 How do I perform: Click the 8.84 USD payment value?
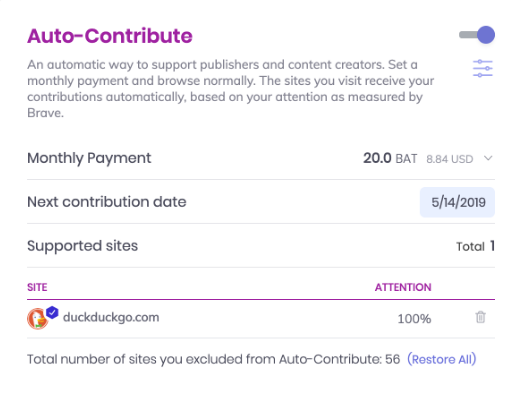450,159
